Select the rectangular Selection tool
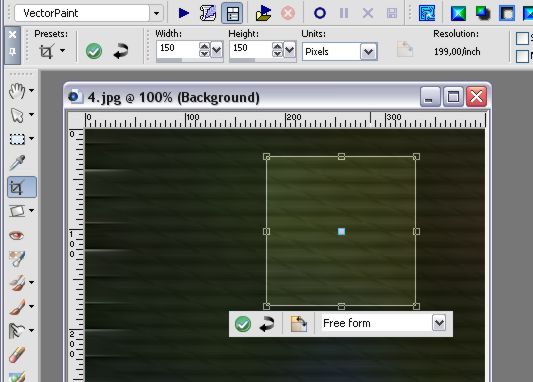 click(17, 139)
